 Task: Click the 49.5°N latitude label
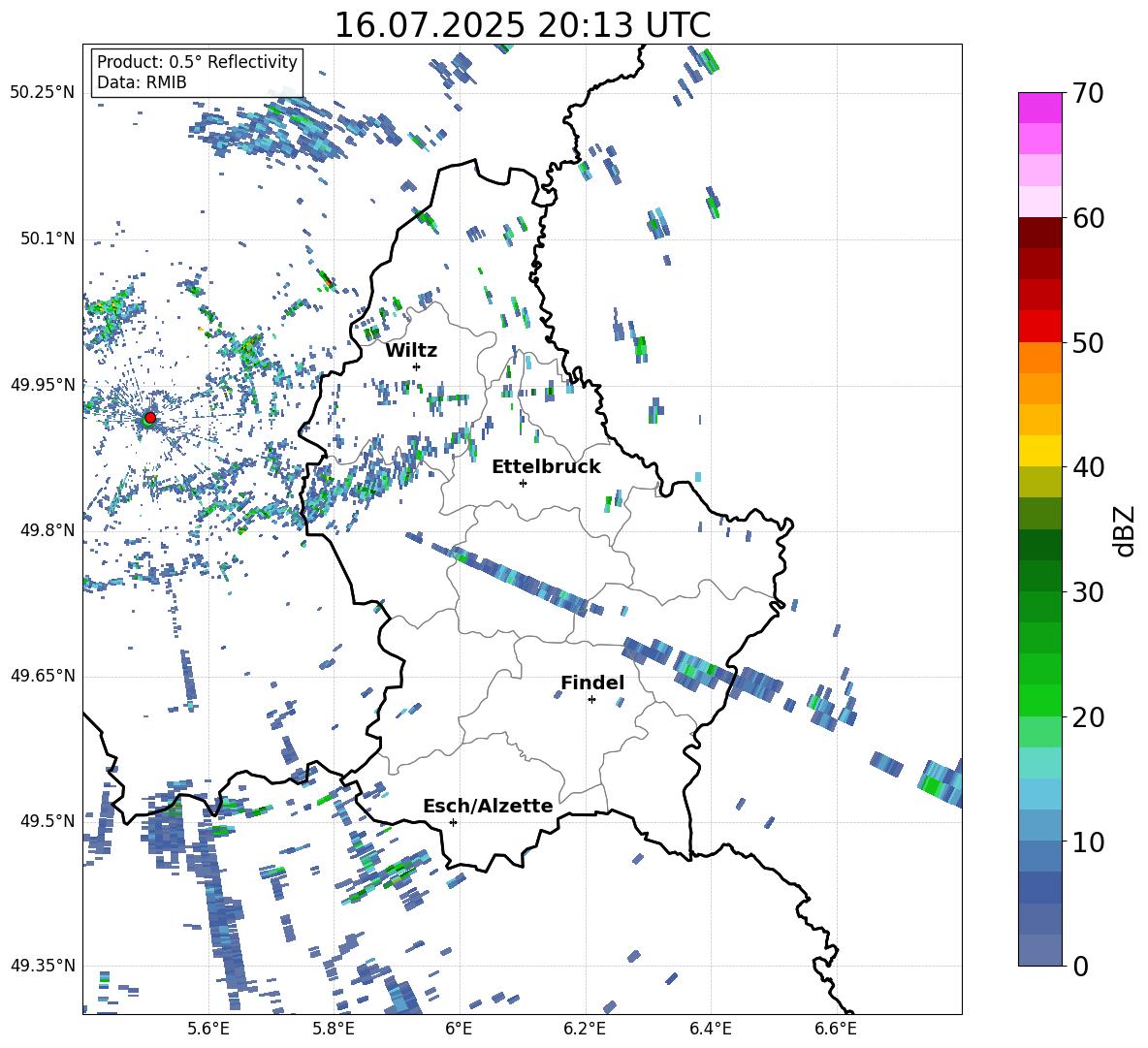coord(48,821)
